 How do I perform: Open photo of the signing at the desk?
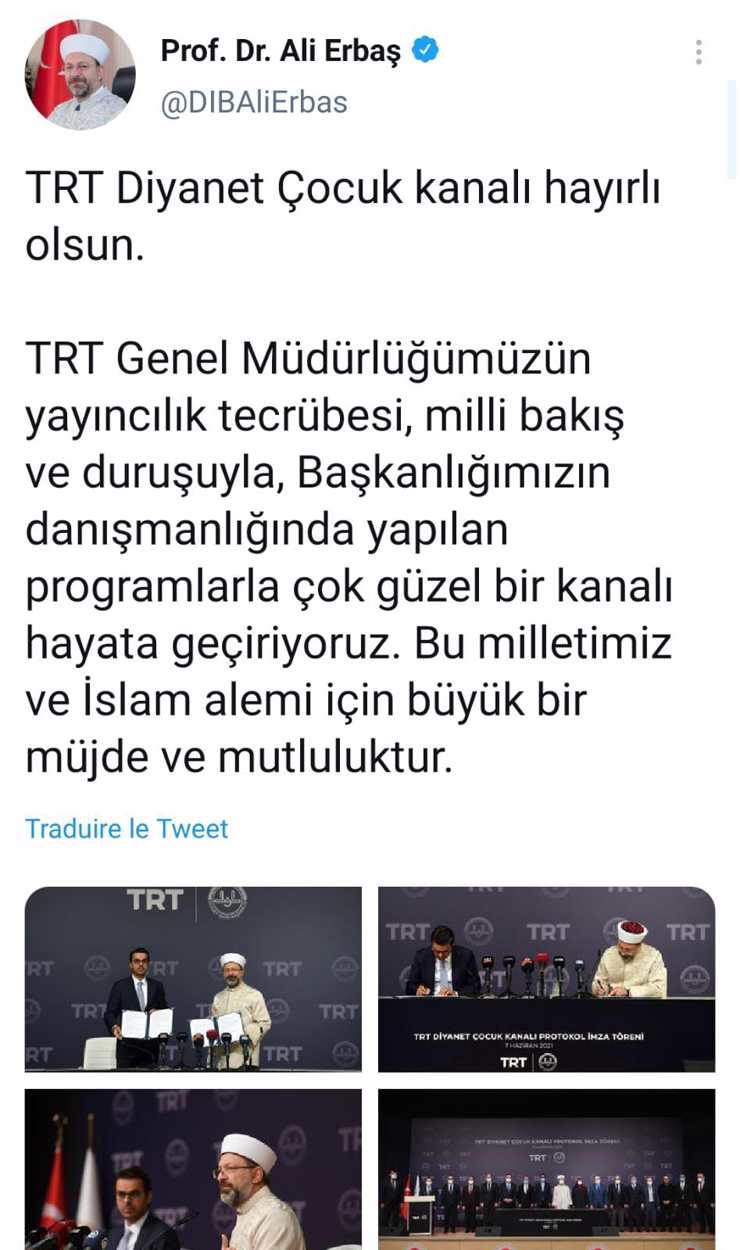(x=547, y=979)
